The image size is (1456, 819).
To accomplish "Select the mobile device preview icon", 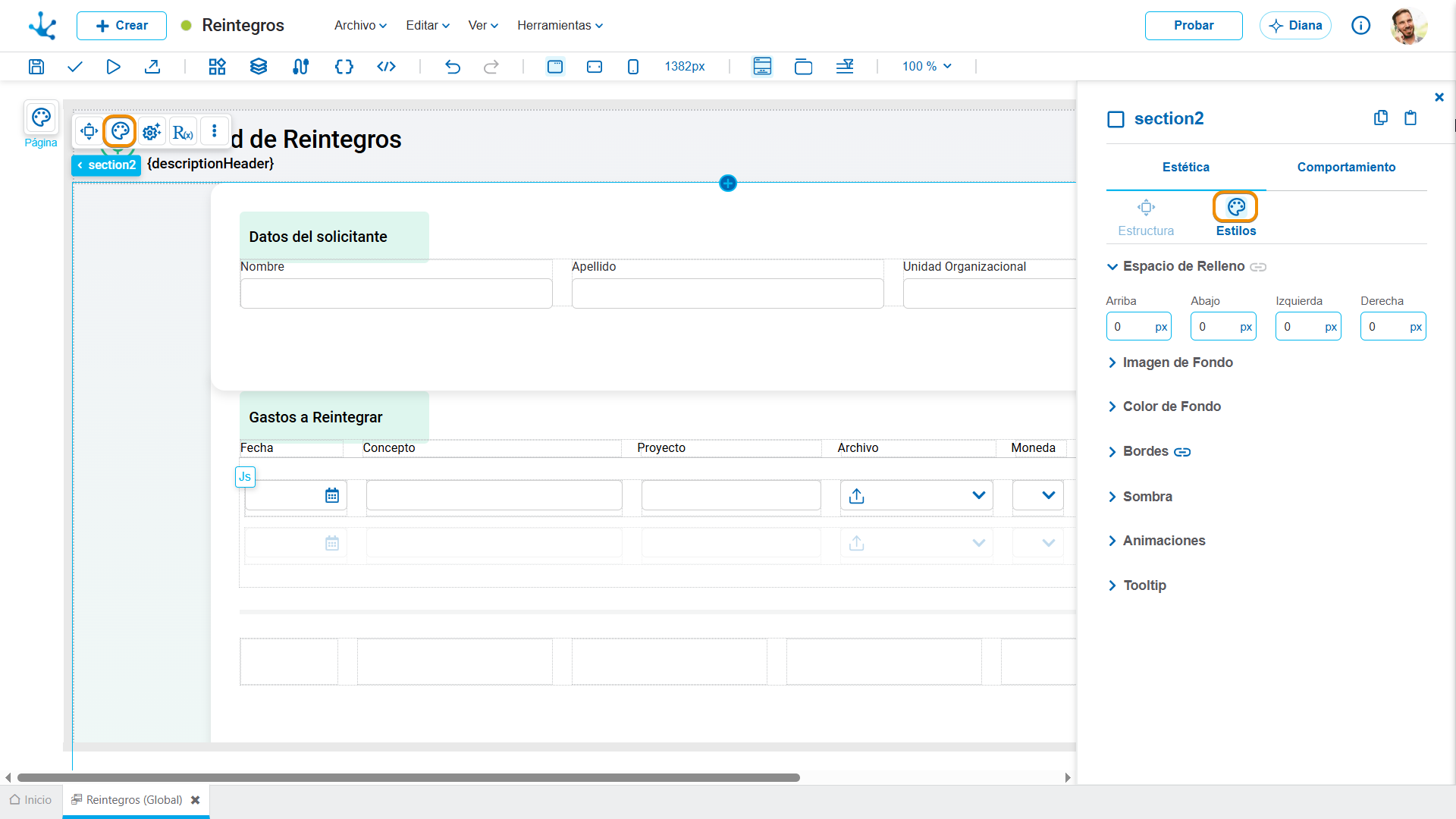I will [633, 67].
